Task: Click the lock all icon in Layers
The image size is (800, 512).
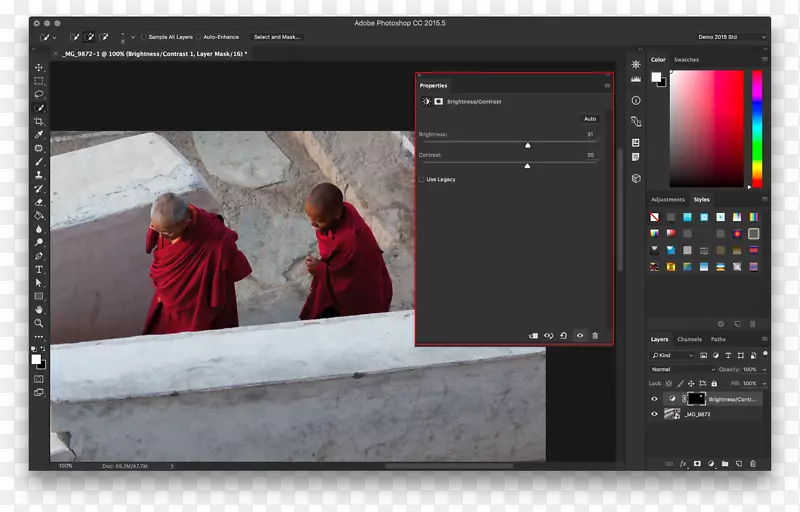Action: [x=712, y=383]
